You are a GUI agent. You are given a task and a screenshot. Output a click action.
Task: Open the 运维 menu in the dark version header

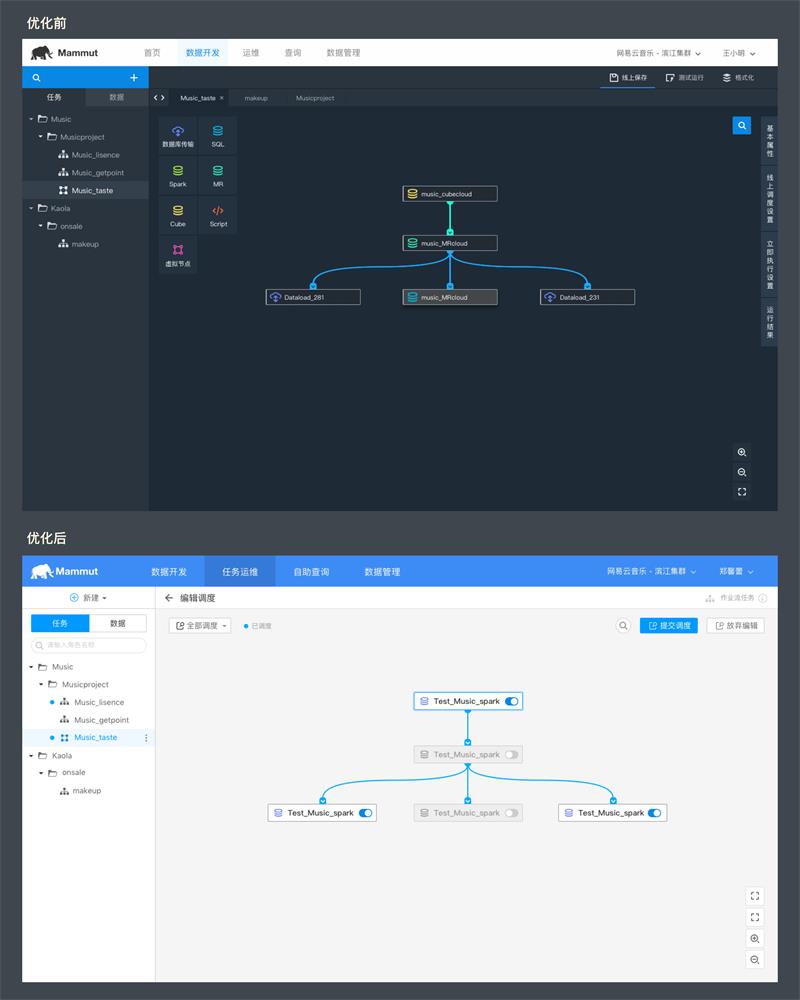(x=251, y=53)
